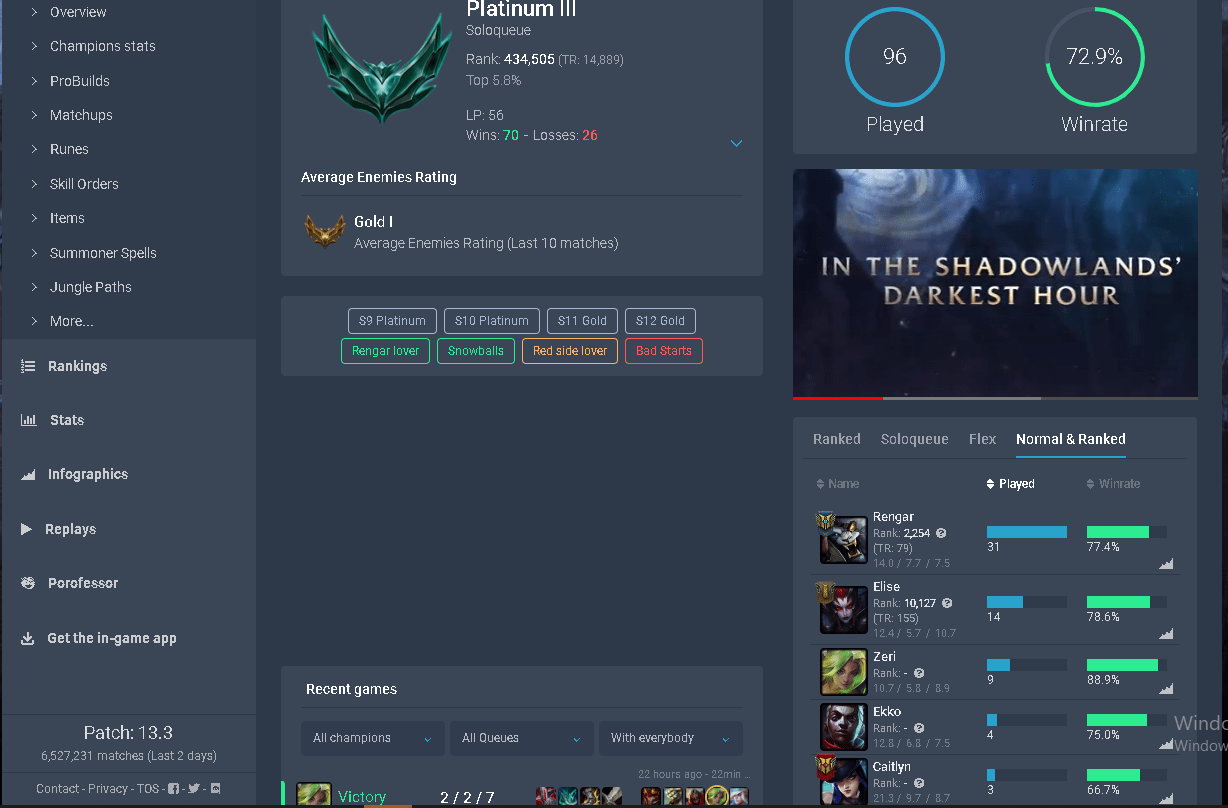This screenshot has height=808, width=1228.
Task: Click Elise's champion portrait
Action: point(844,609)
